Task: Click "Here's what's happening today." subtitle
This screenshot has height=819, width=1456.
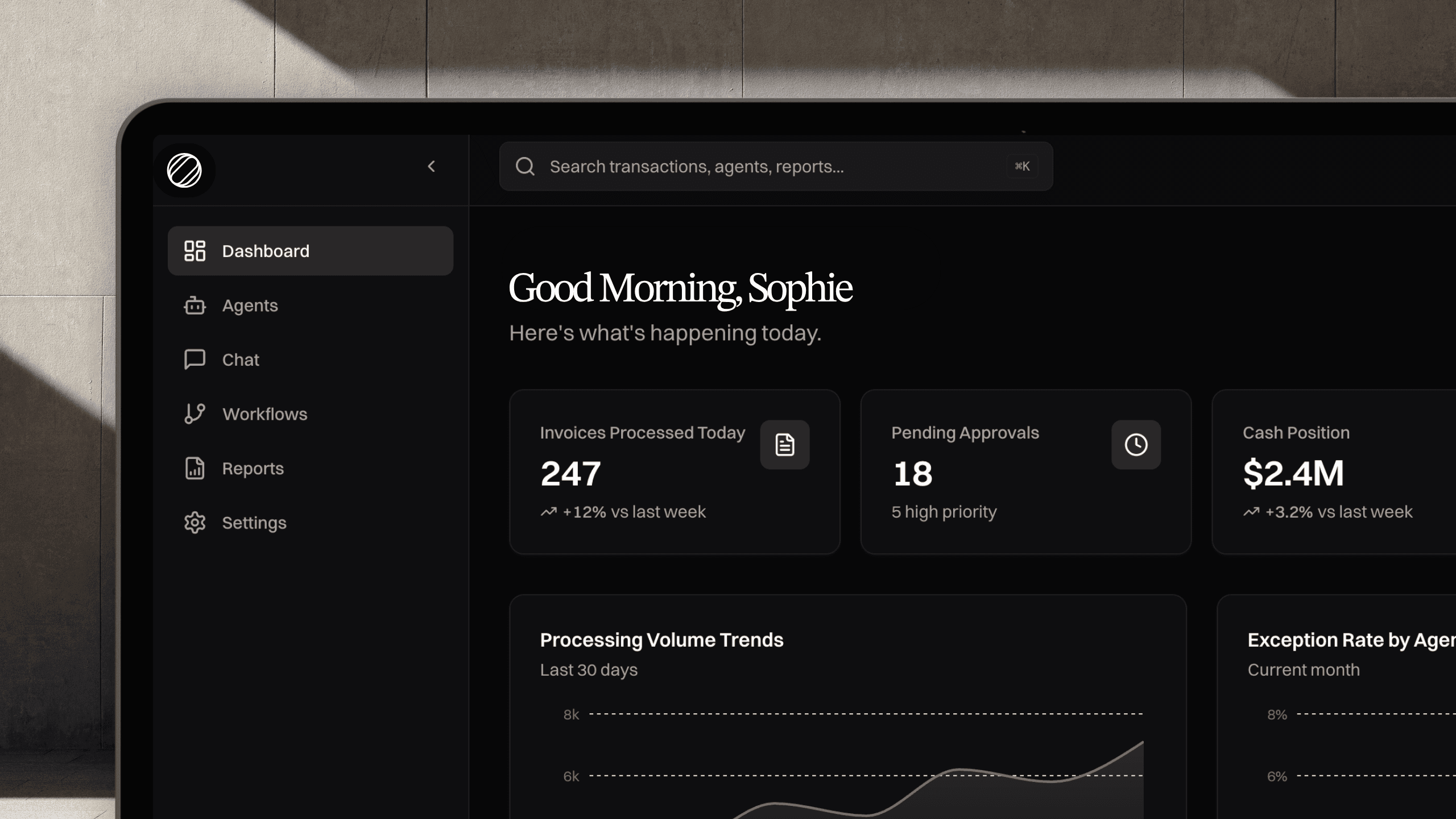Action: click(665, 333)
